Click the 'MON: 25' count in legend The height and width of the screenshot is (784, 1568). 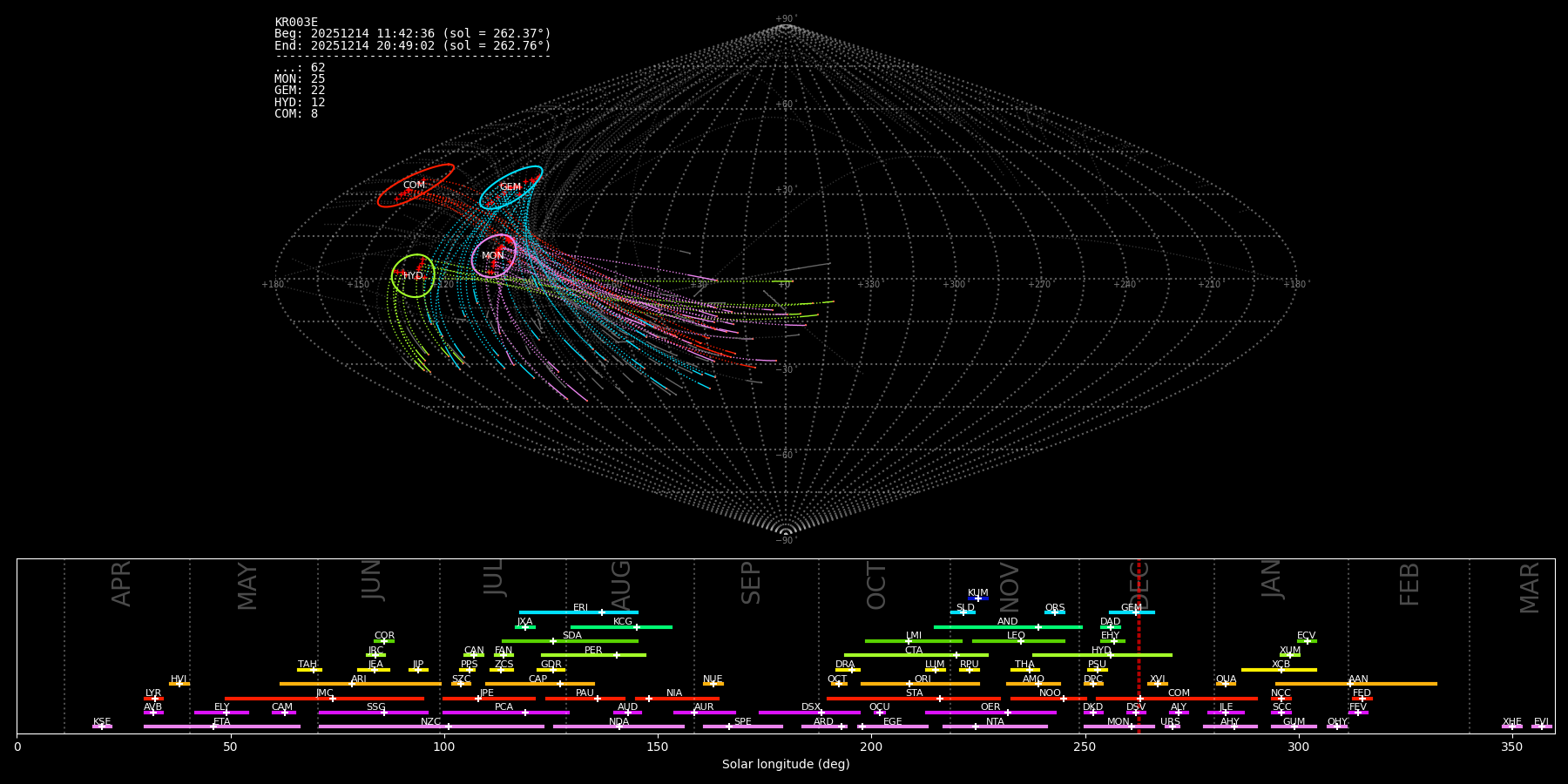coord(300,79)
